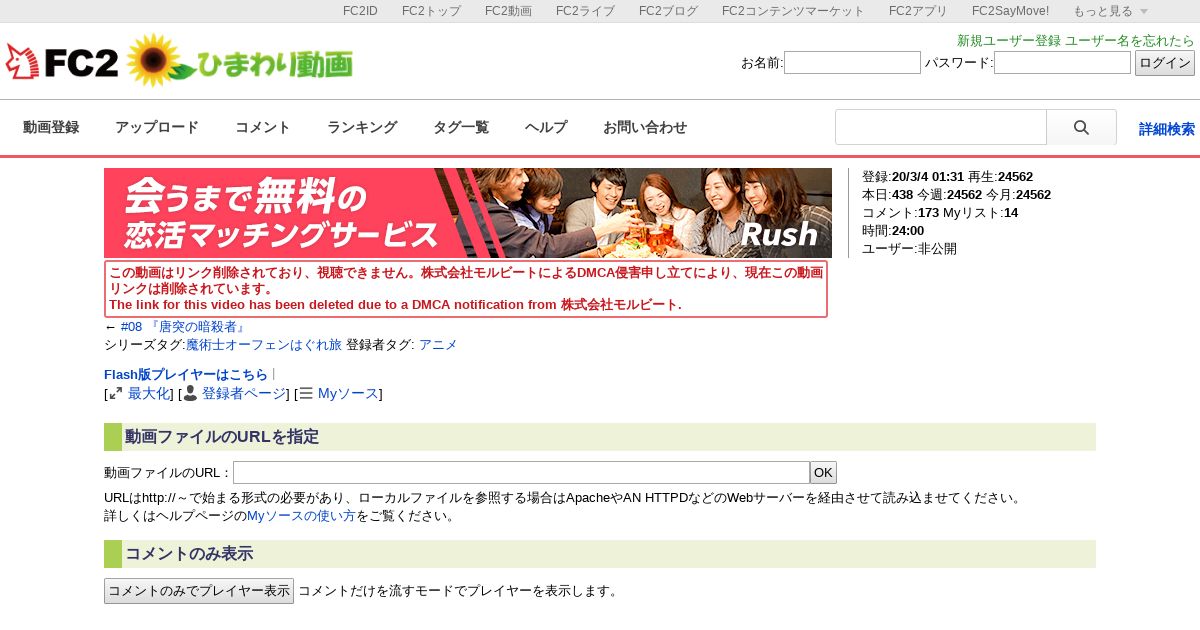Open the コメント navigation item

(x=263, y=127)
